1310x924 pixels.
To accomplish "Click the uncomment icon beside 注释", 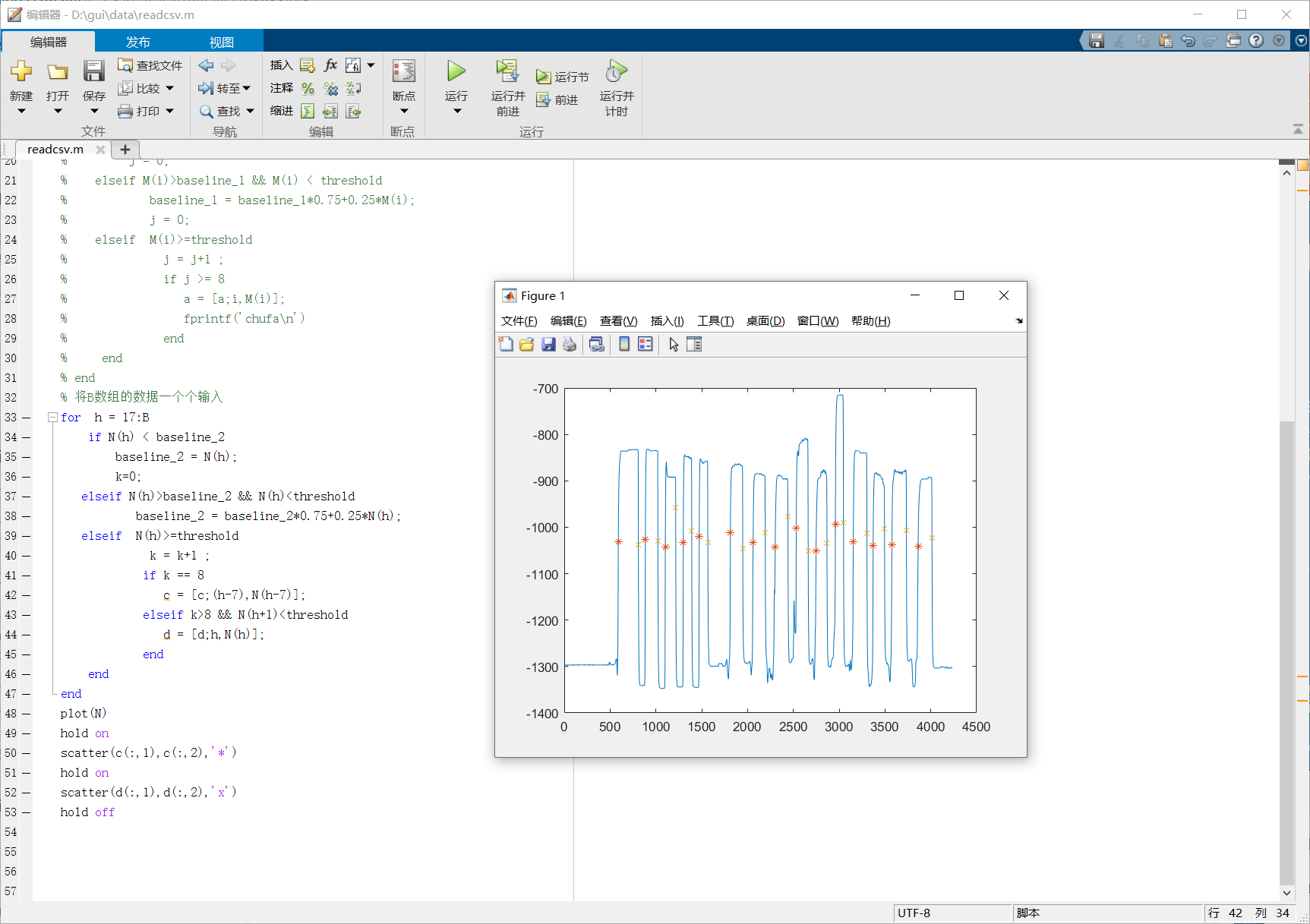I will point(330,88).
